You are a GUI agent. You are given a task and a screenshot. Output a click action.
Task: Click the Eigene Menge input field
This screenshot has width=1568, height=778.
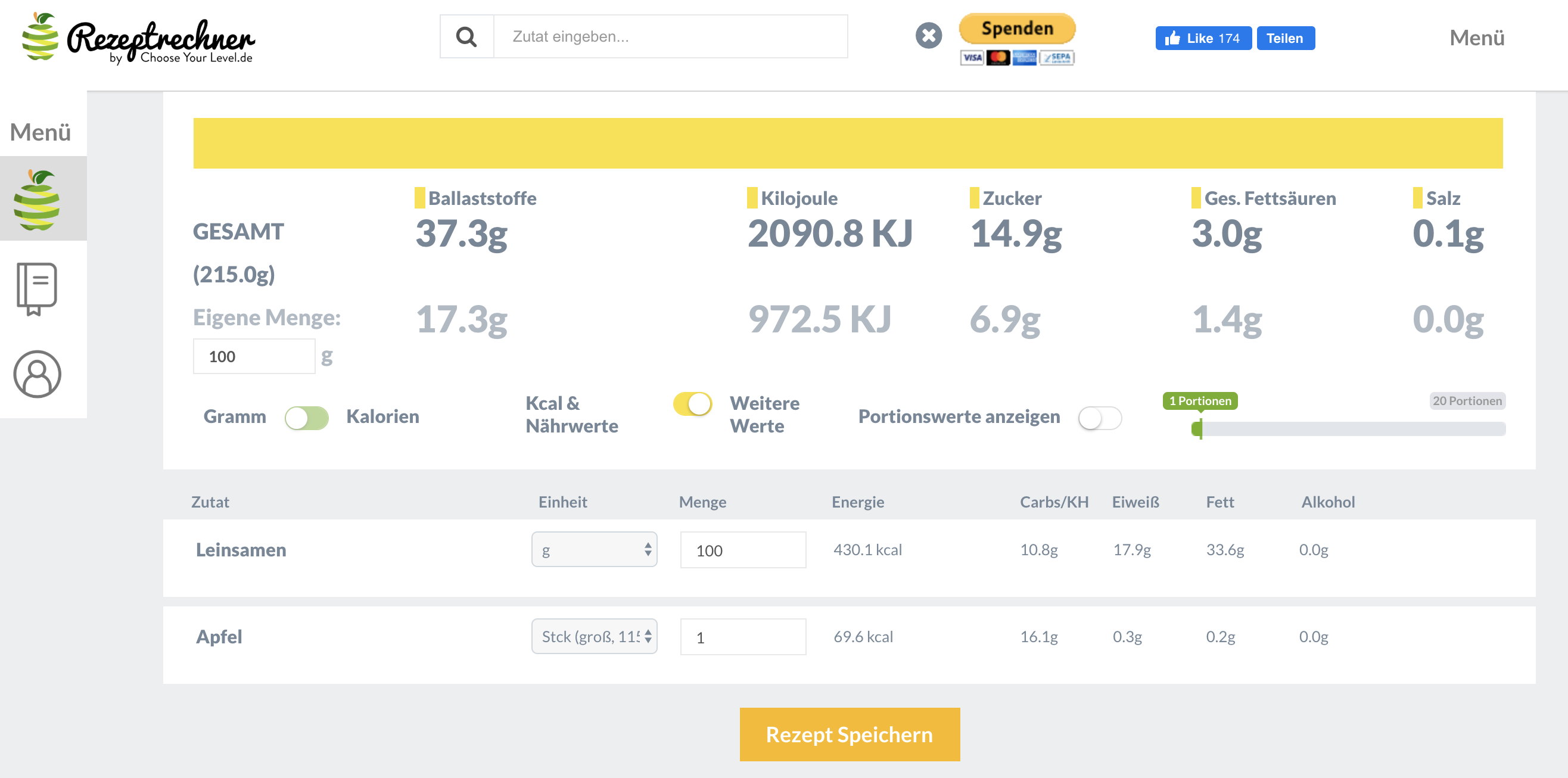click(x=254, y=356)
